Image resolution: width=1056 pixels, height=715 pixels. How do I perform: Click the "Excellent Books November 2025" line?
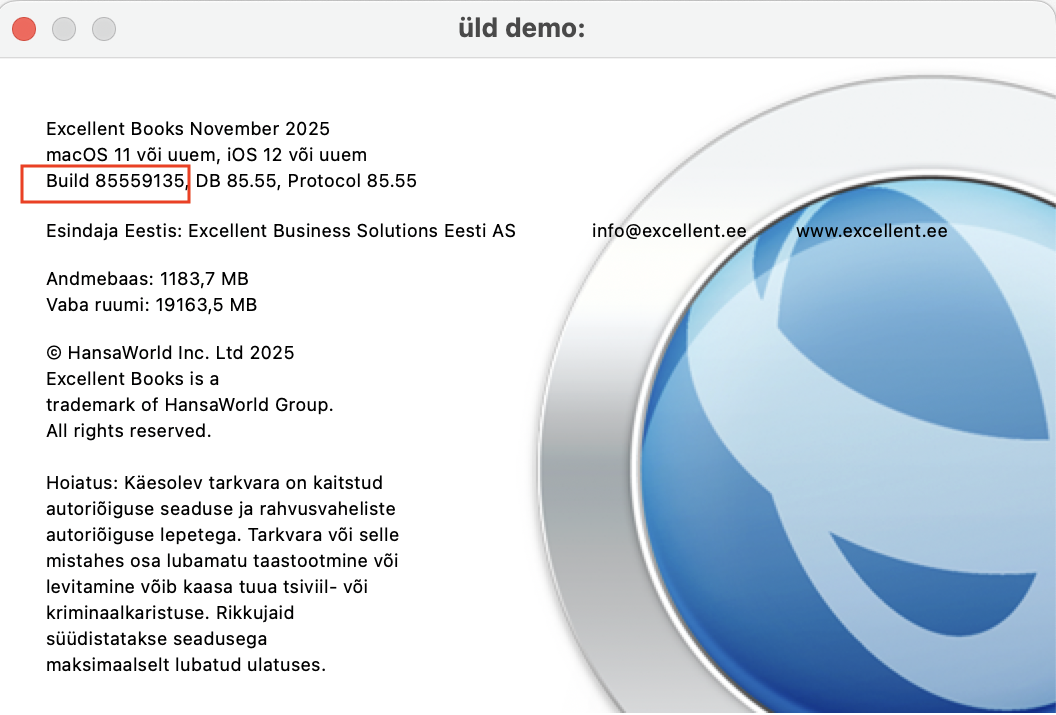click(x=188, y=129)
